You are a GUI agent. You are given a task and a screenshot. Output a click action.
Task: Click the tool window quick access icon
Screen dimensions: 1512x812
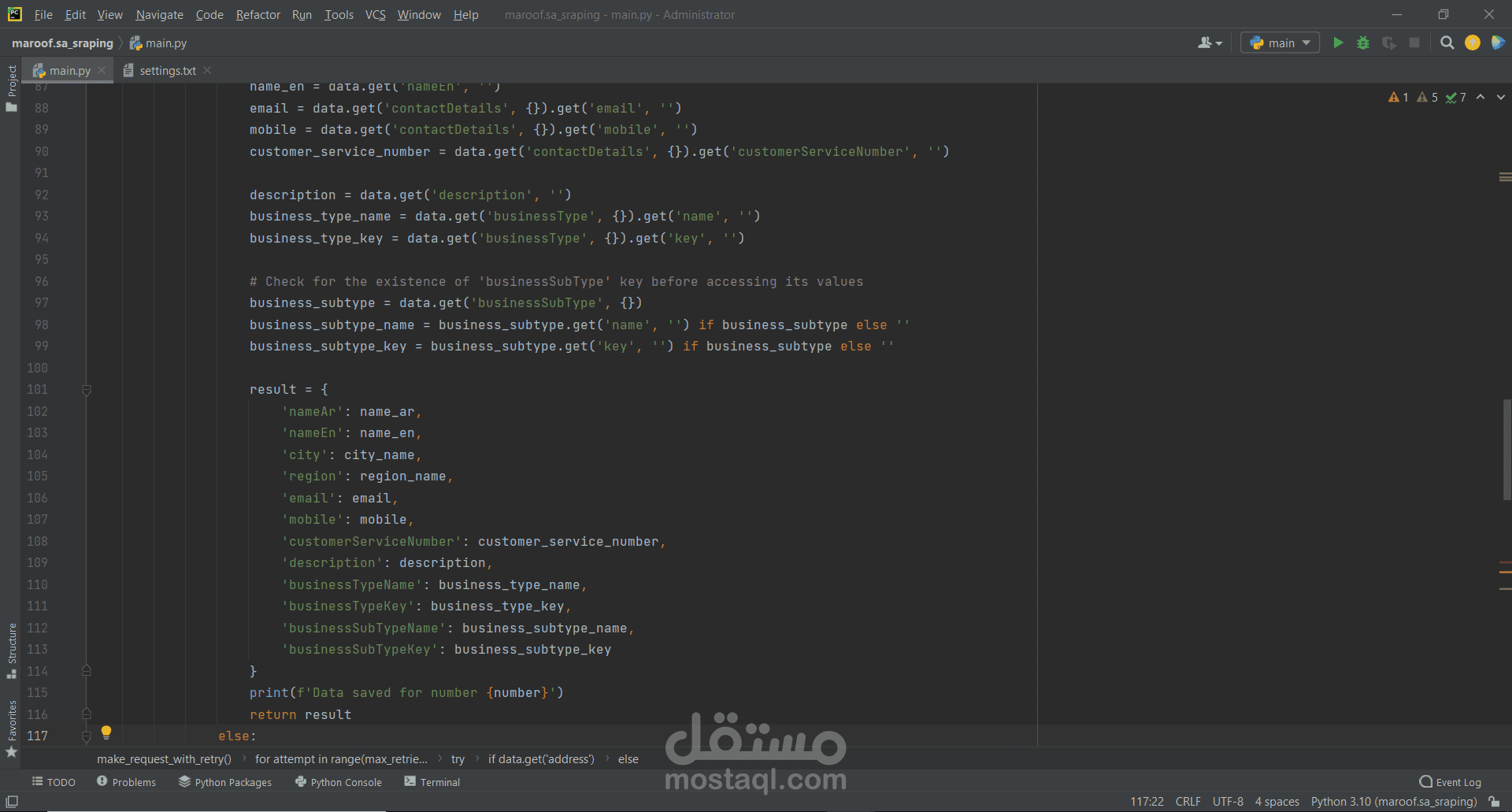[11, 802]
